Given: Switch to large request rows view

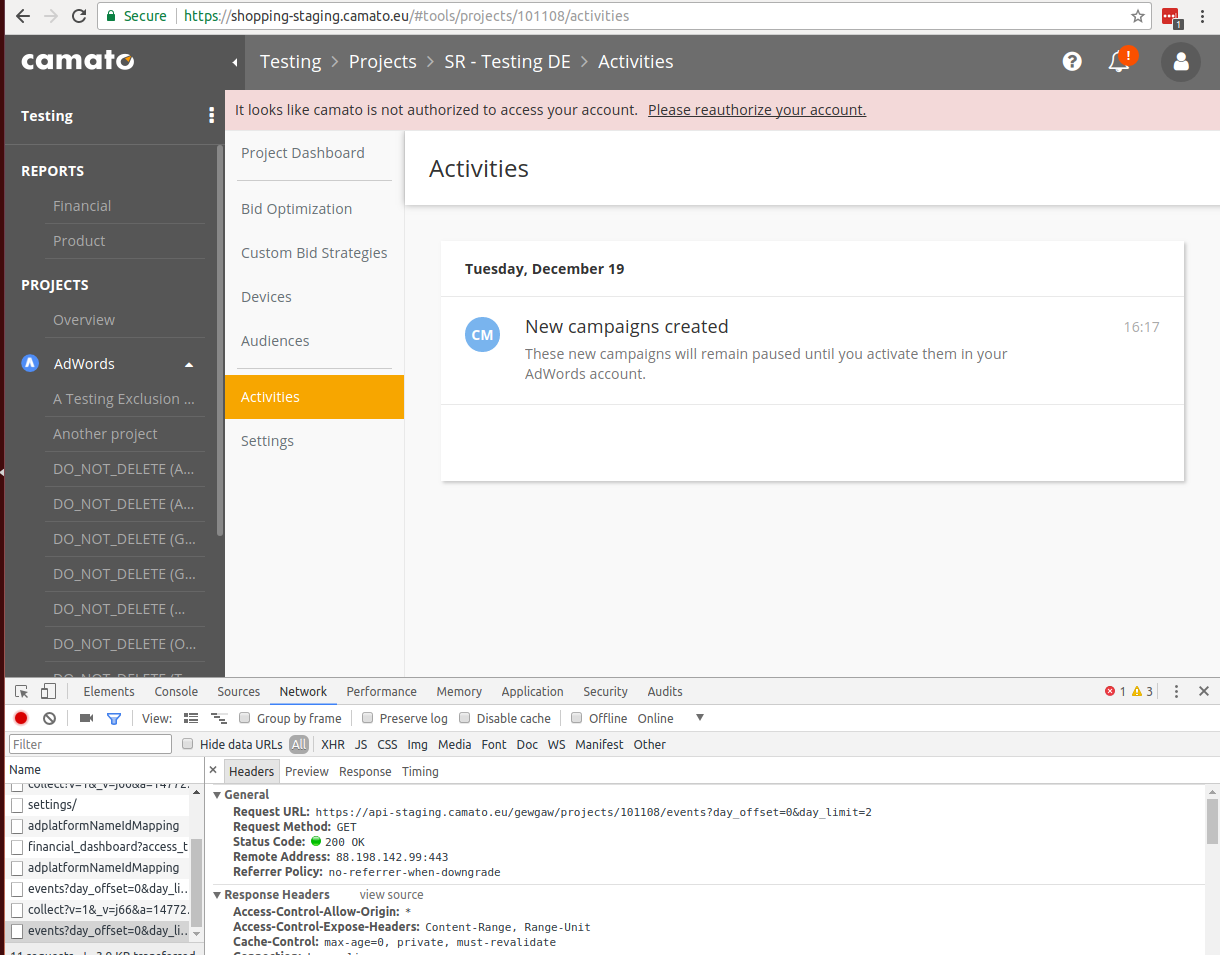Looking at the screenshot, I should tap(191, 718).
